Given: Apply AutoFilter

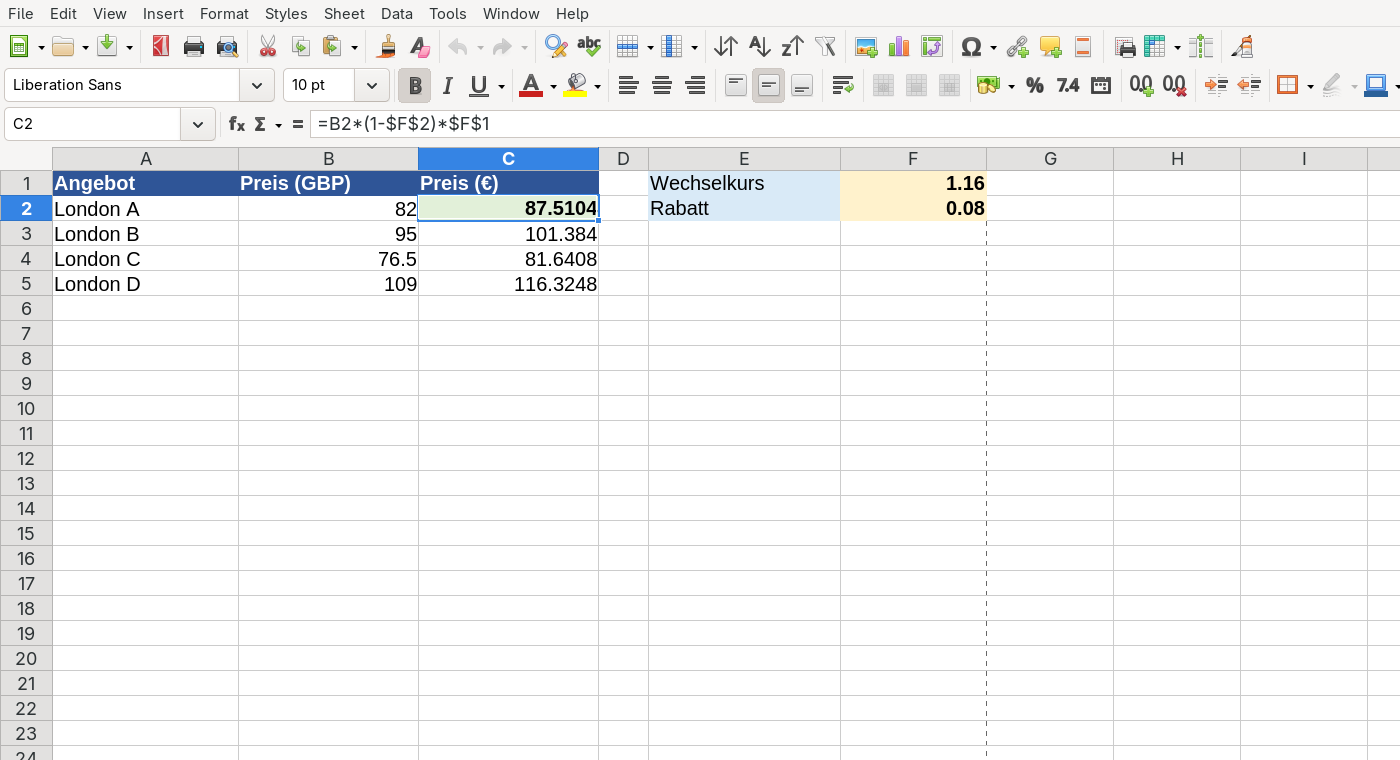Looking at the screenshot, I should click(x=825, y=46).
